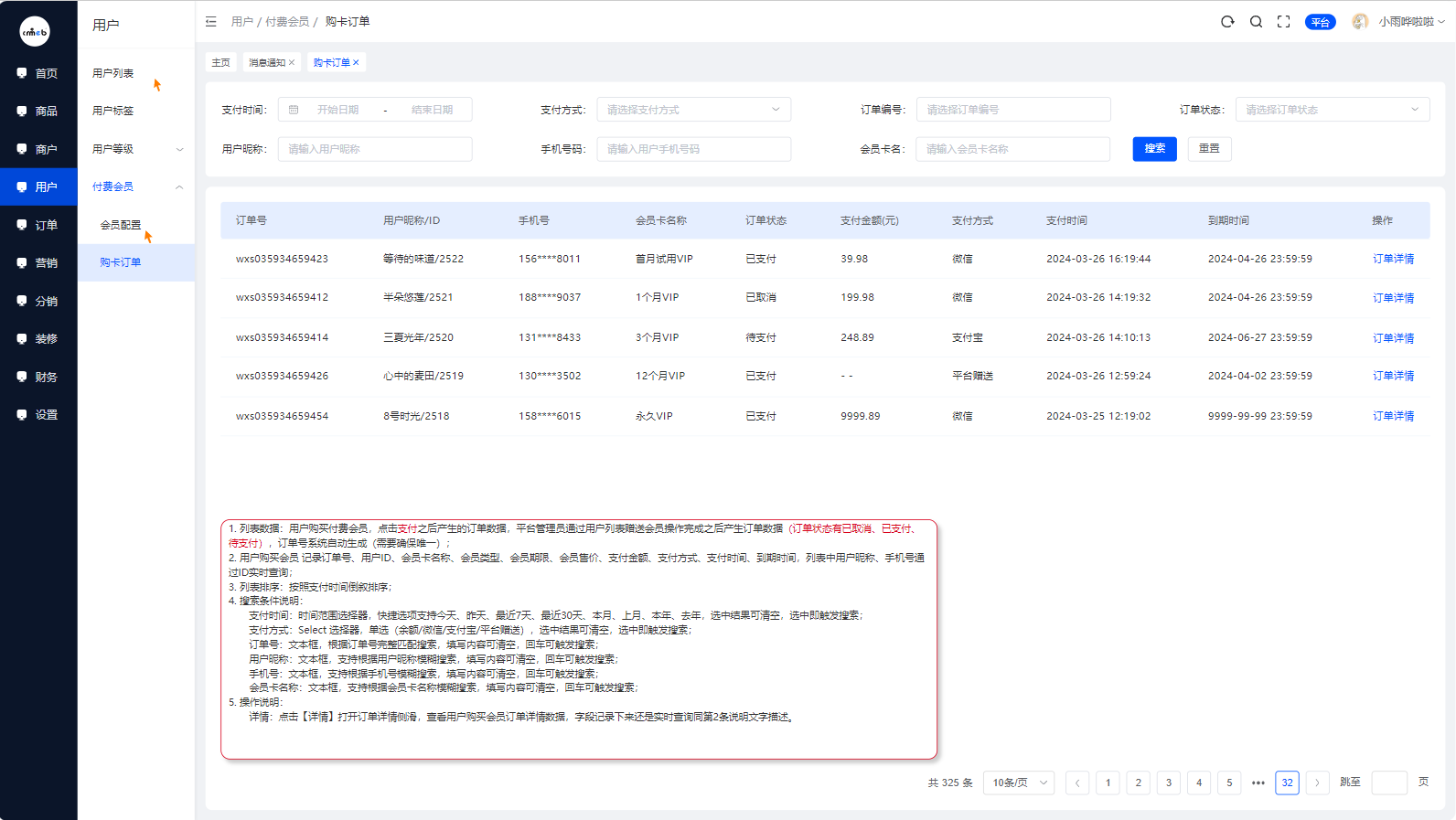This screenshot has height=820, width=1456.
Task: Click the 营销 sidebar icon
Action: (x=22, y=262)
